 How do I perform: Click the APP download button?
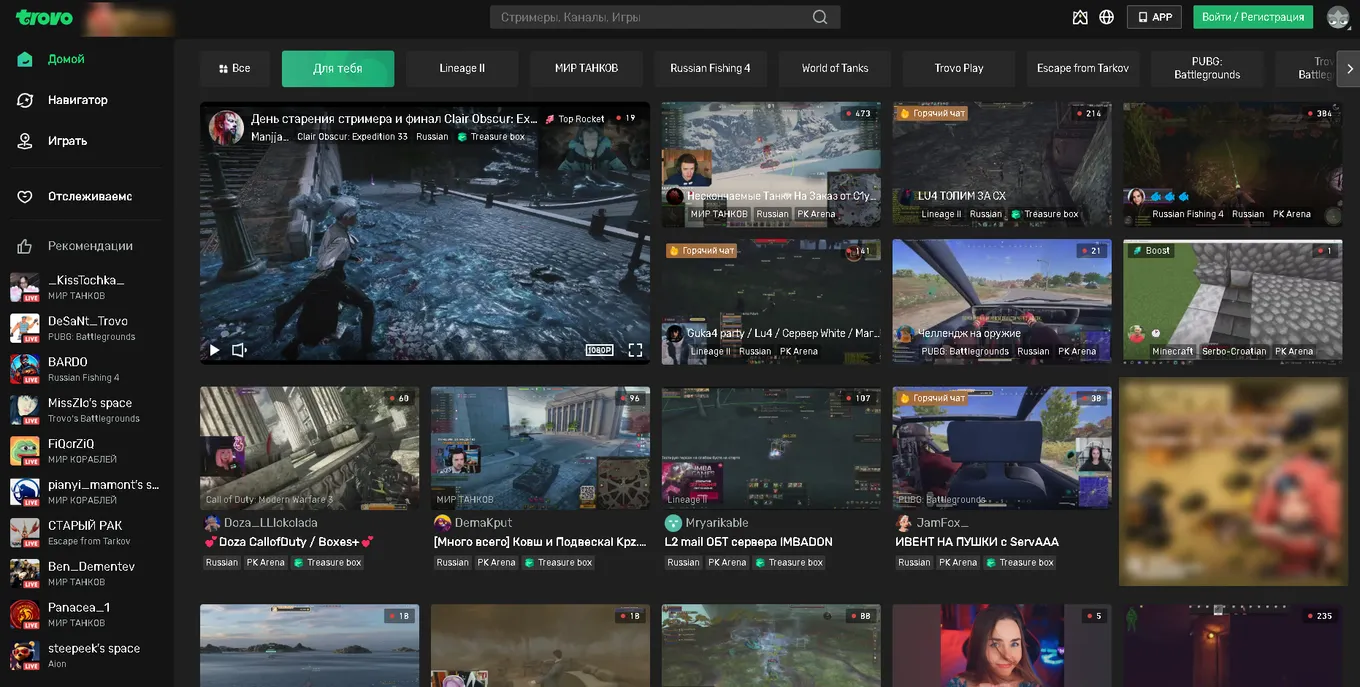point(1154,17)
